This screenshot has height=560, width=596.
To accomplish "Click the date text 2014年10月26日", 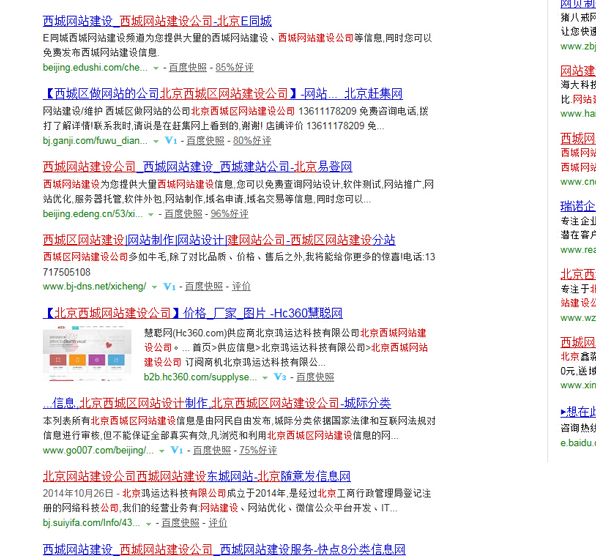I will (x=78, y=493).
